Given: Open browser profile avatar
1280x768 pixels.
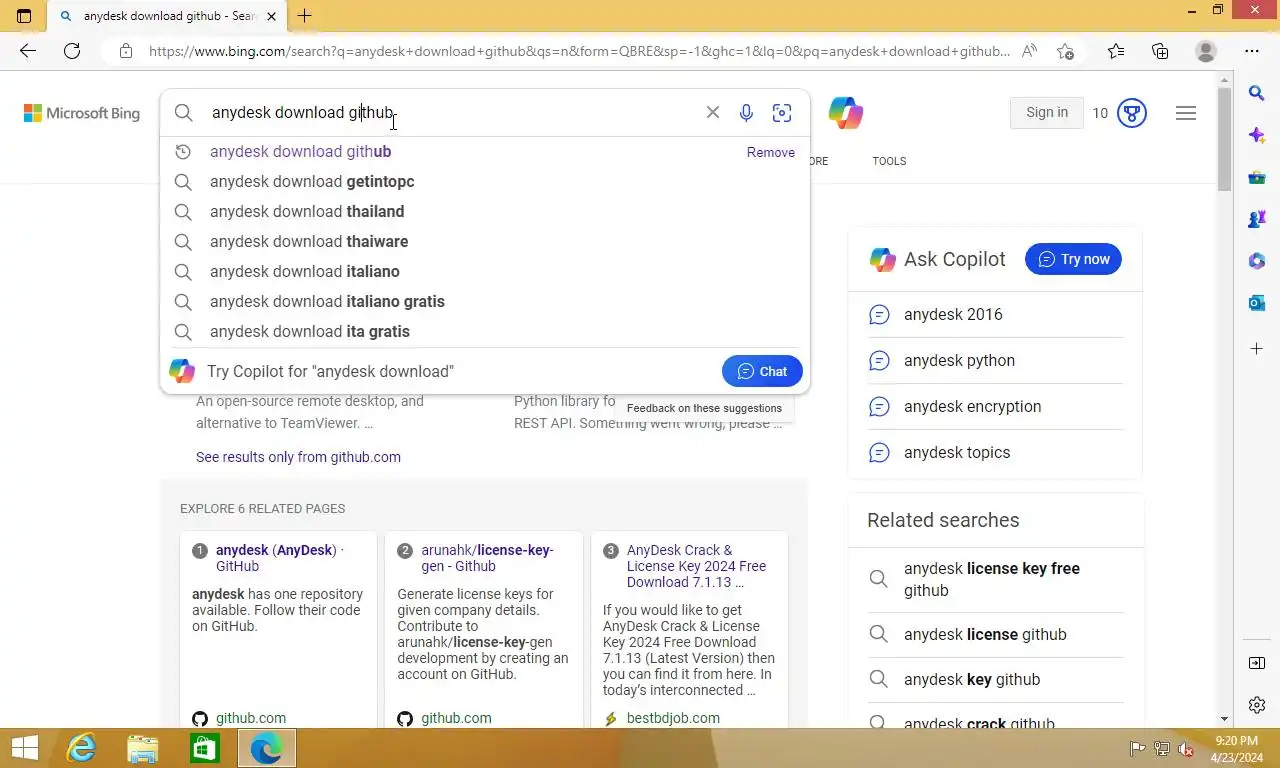Looking at the screenshot, I should (1206, 51).
